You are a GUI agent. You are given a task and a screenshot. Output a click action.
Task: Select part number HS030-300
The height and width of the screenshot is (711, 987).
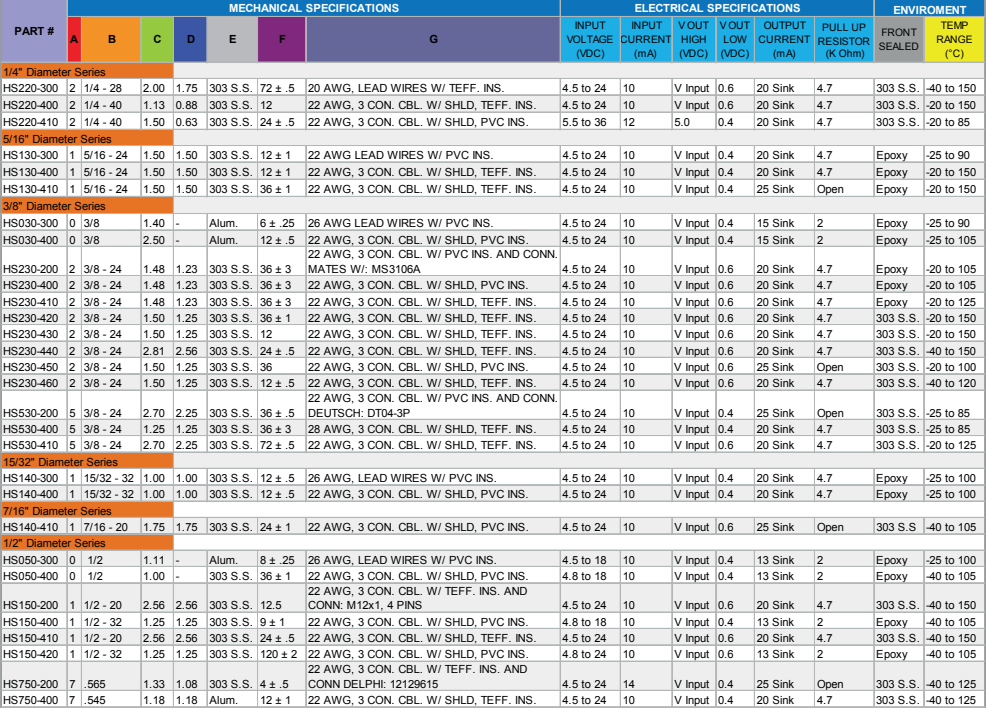coord(31,223)
